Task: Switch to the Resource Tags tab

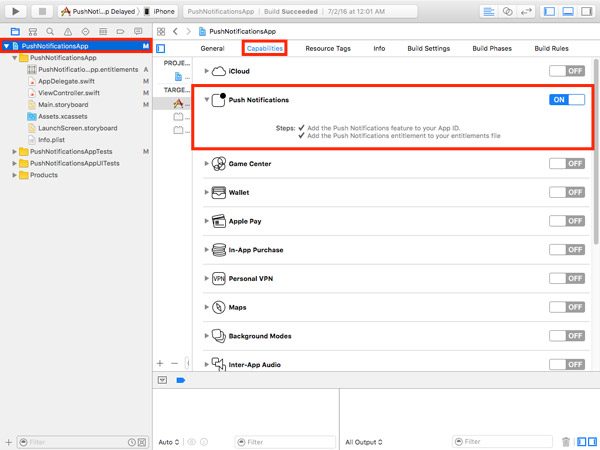Action: click(x=328, y=49)
